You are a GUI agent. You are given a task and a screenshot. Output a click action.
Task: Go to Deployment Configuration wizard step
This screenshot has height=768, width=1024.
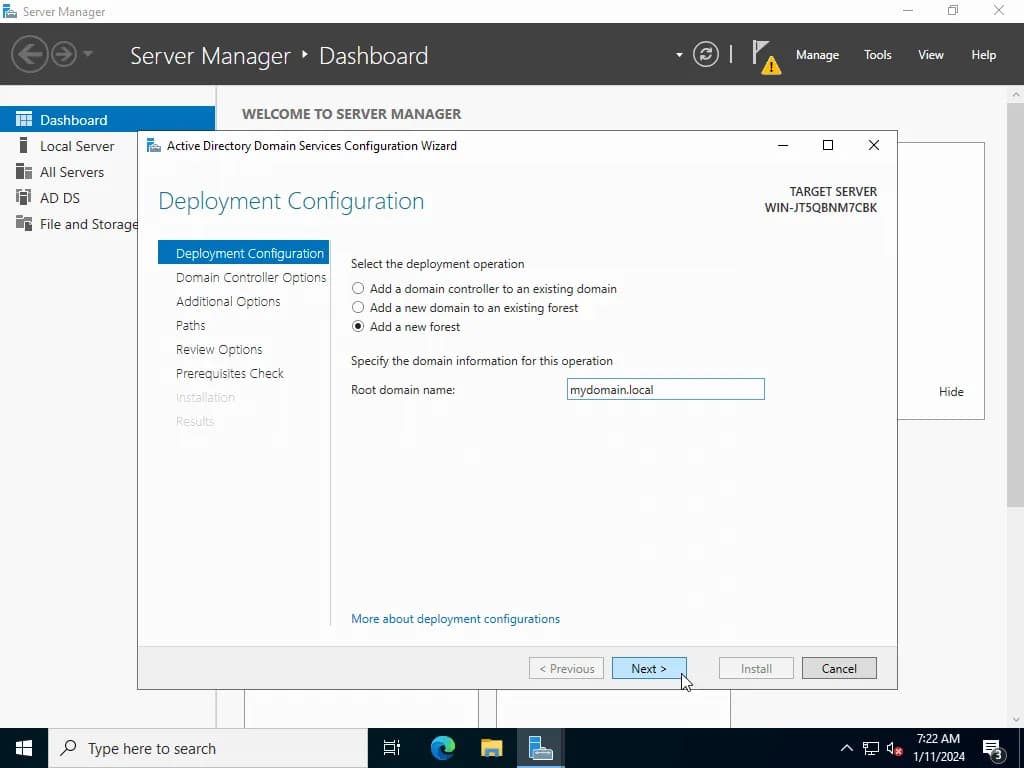244,253
